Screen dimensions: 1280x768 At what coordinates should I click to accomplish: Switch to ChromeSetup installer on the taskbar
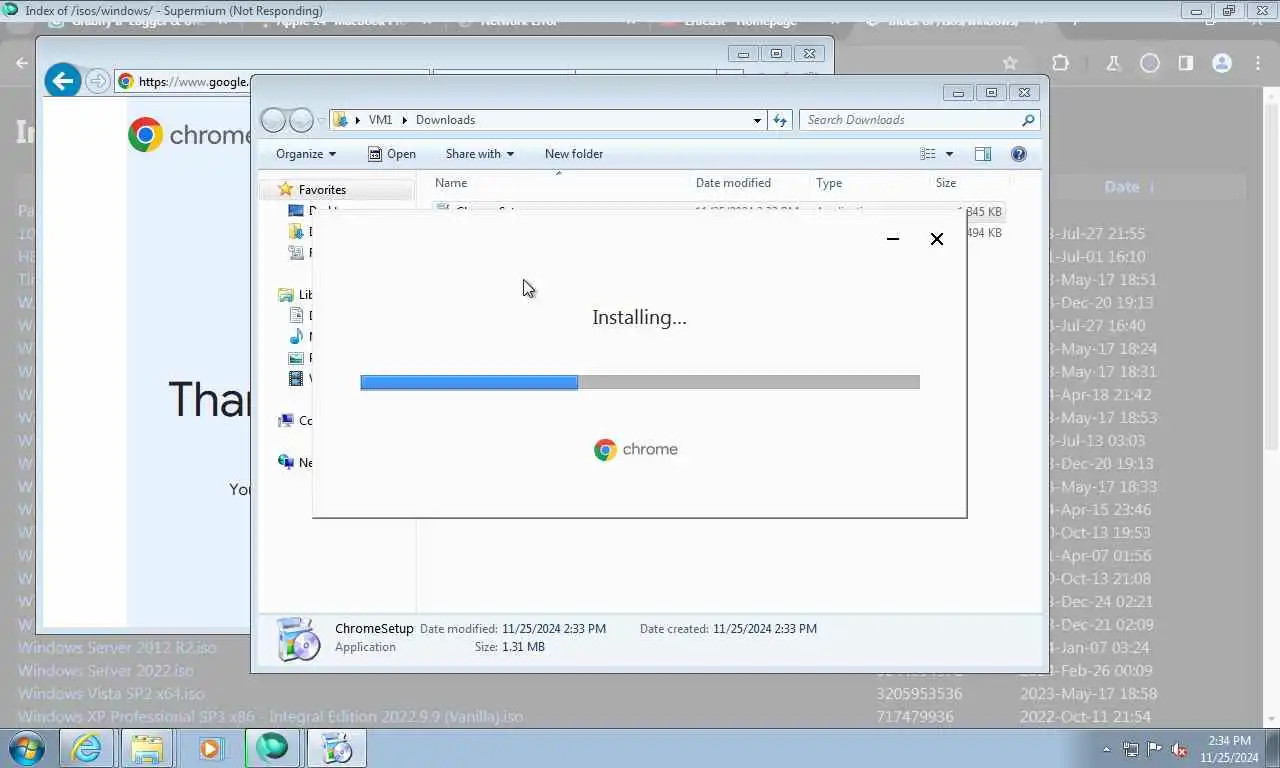pos(336,748)
